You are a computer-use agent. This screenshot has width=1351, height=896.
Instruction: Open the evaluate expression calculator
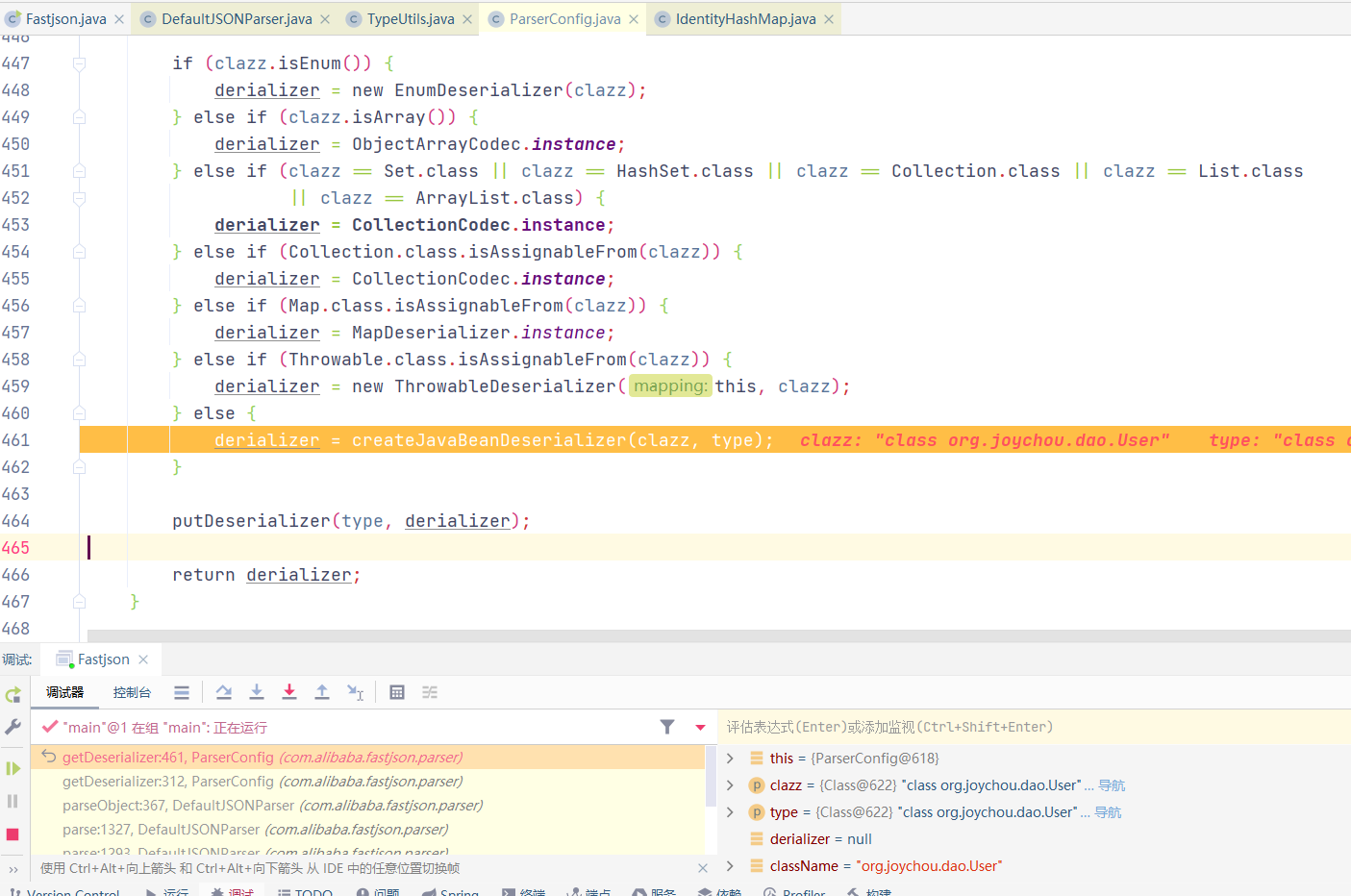397,692
